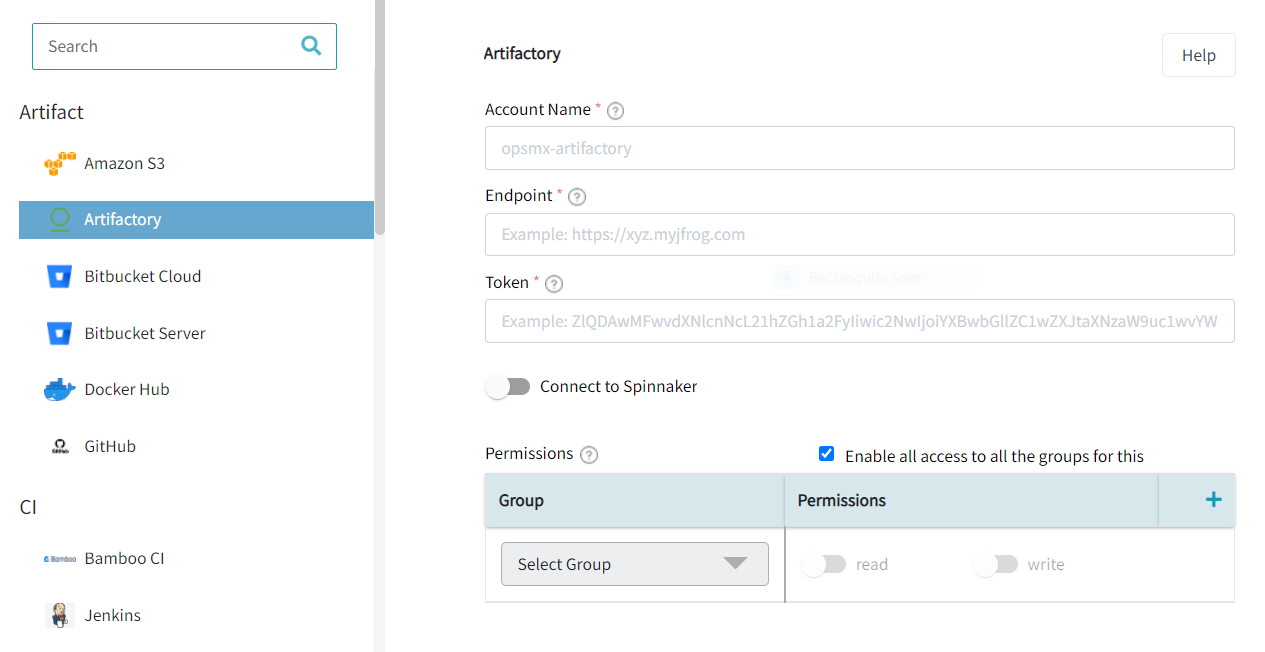Viewport: 1265px width, 652px height.
Task: Click the Account Name help tooltip icon
Action: (x=615, y=110)
